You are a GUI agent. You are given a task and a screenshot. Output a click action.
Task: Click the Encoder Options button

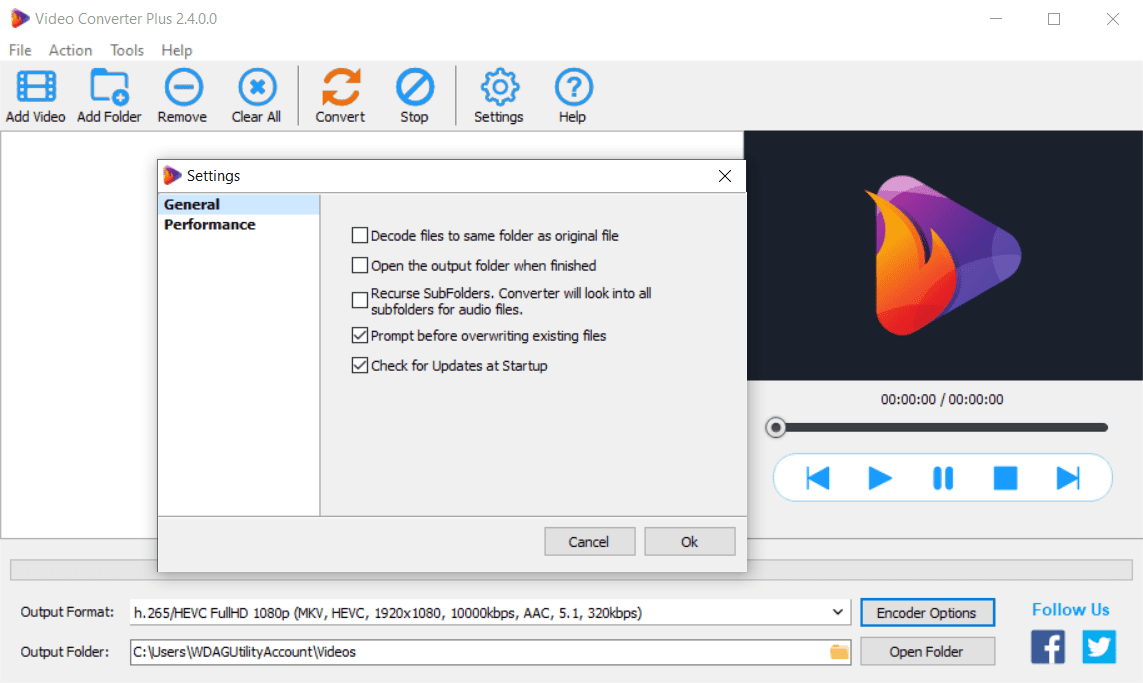coord(927,612)
